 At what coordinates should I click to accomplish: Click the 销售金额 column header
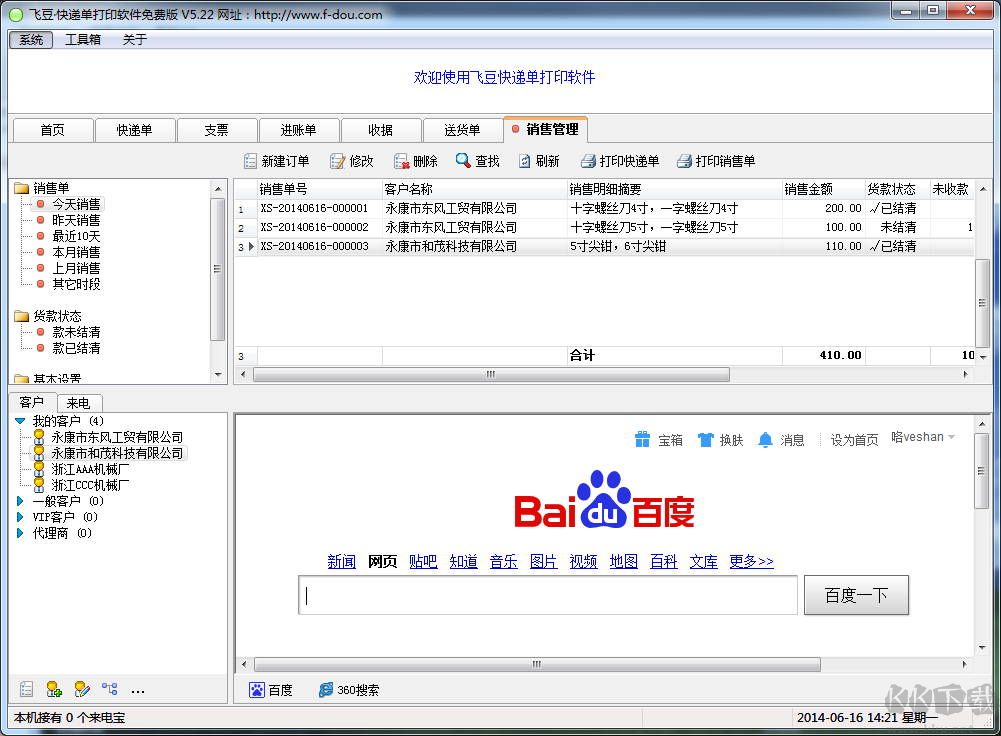824,189
